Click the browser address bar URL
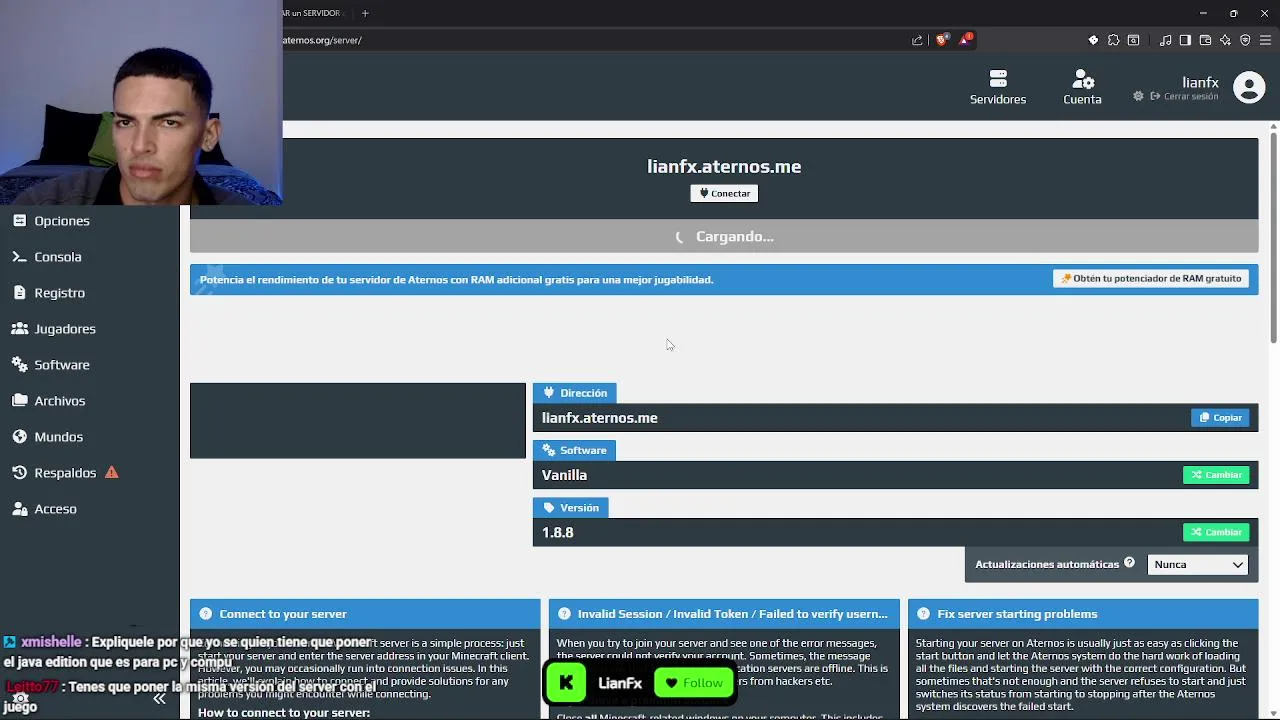This screenshot has width=1280, height=720. [322, 40]
